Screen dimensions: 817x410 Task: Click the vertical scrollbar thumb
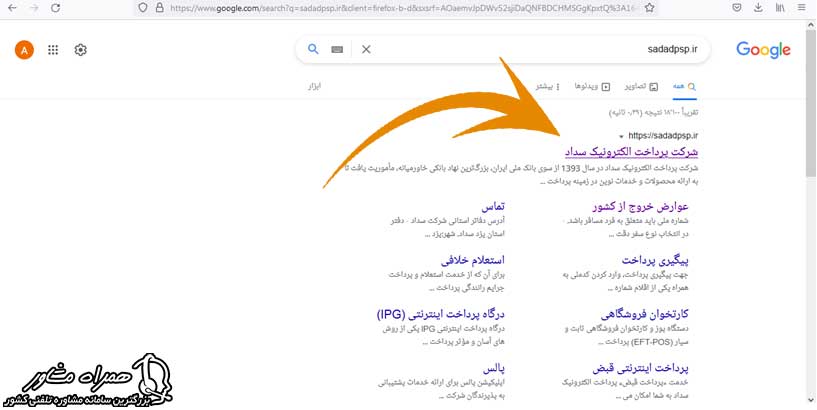pos(811,102)
